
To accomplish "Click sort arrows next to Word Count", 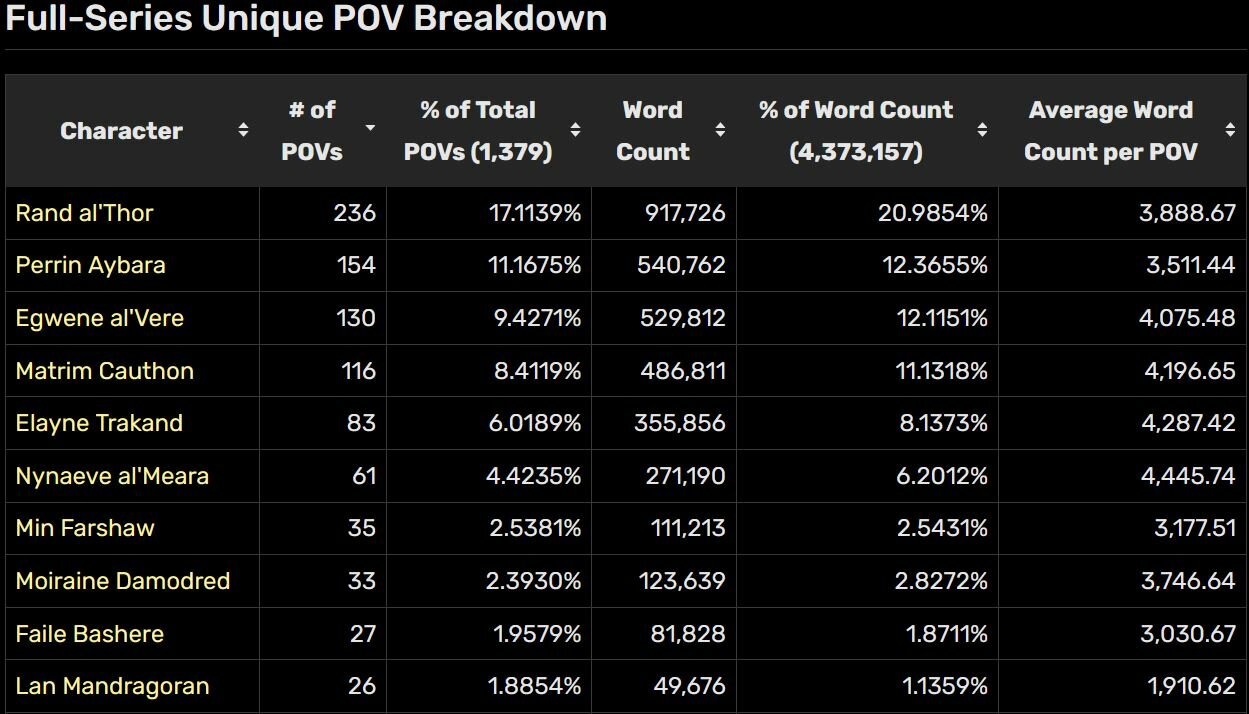I will point(720,130).
